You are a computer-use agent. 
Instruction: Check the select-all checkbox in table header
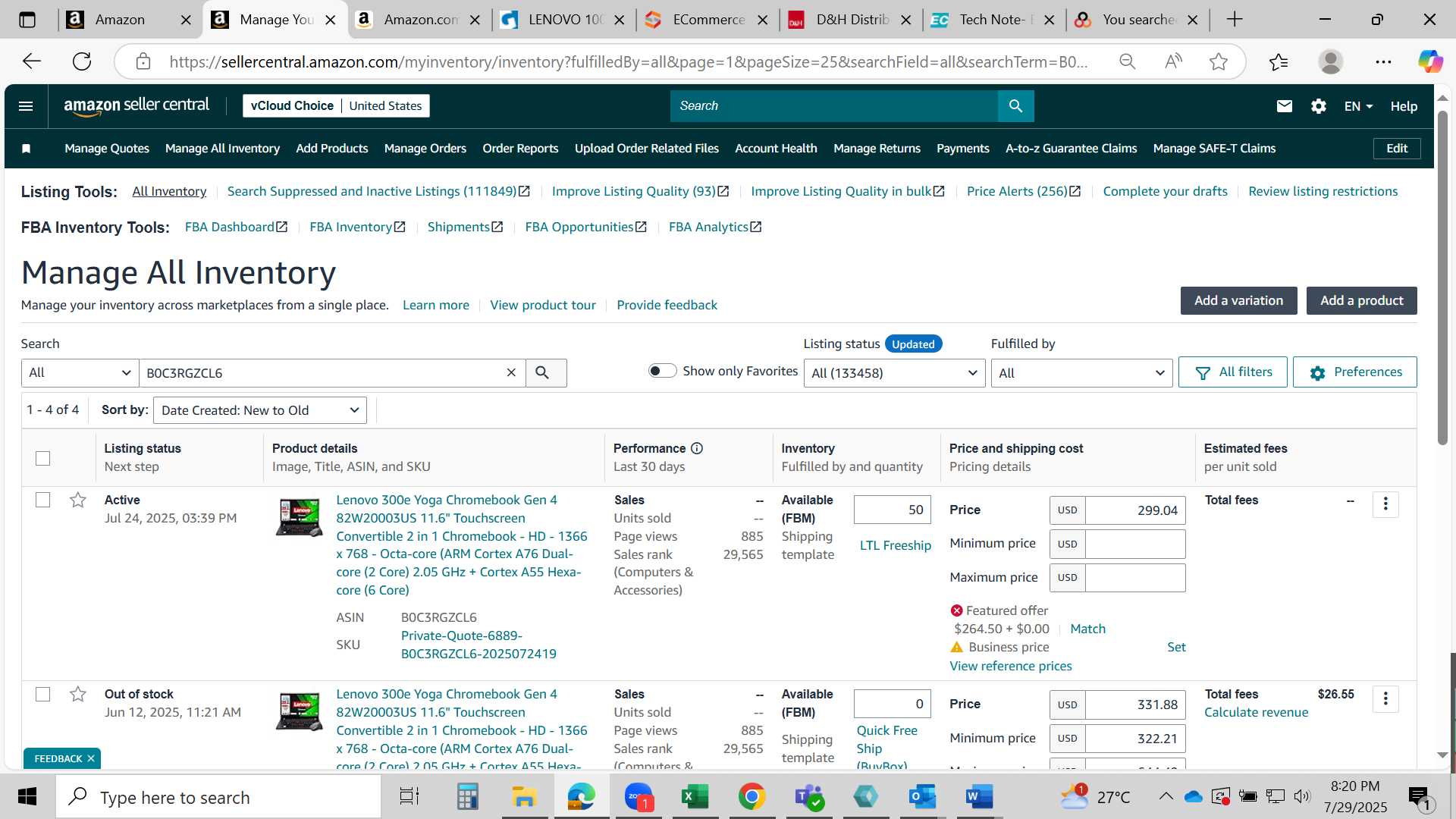pyautogui.click(x=43, y=458)
